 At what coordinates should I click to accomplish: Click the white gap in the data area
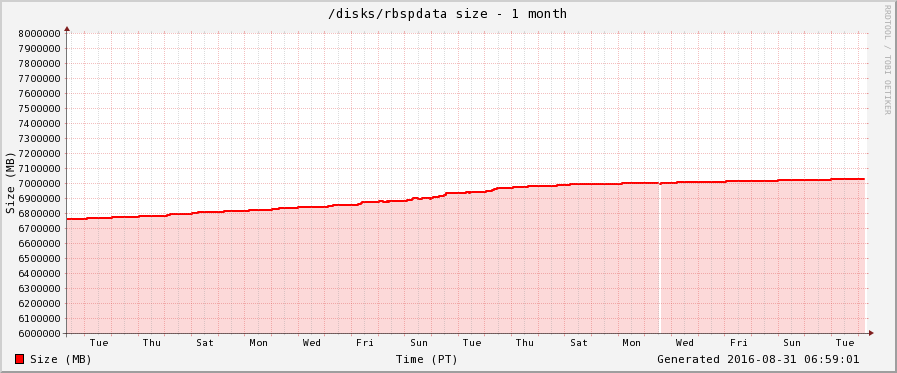tap(660, 257)
